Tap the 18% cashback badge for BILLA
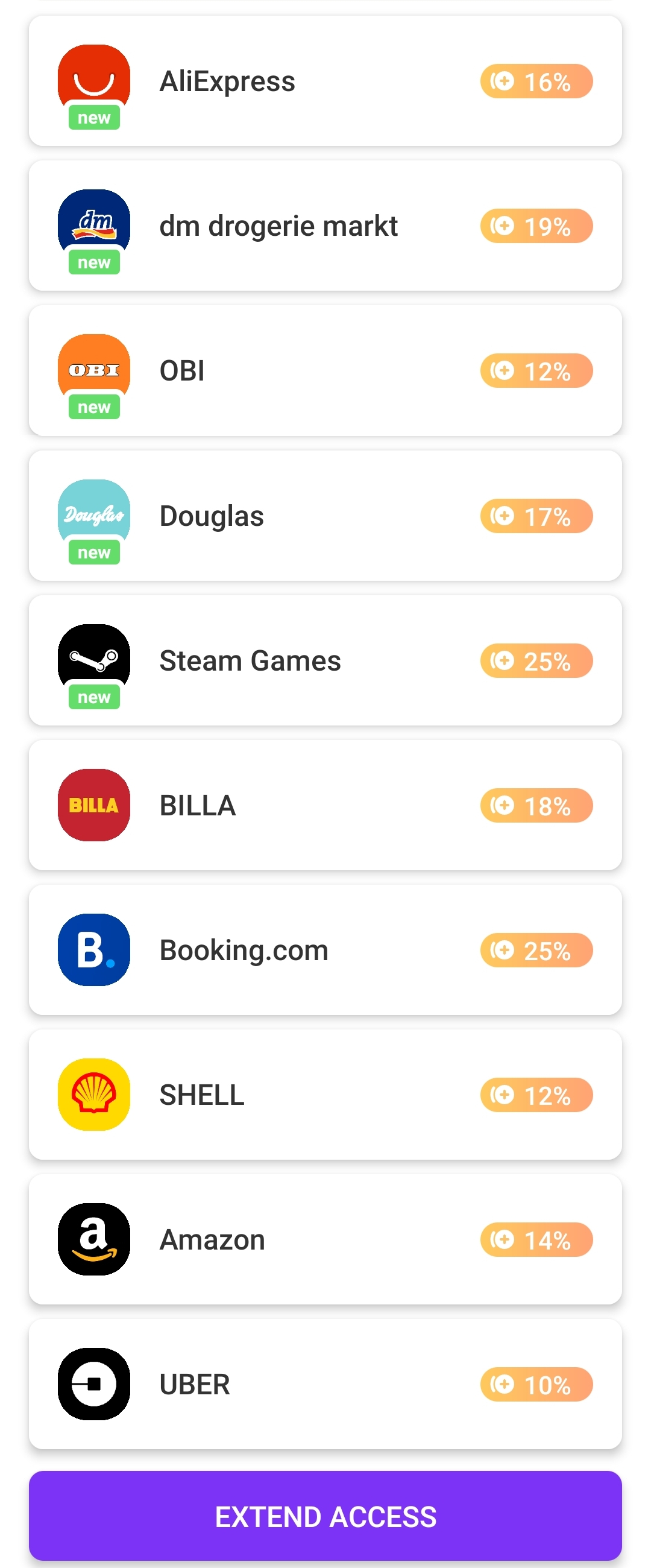The image size is (651, 1568). (536, 805)
